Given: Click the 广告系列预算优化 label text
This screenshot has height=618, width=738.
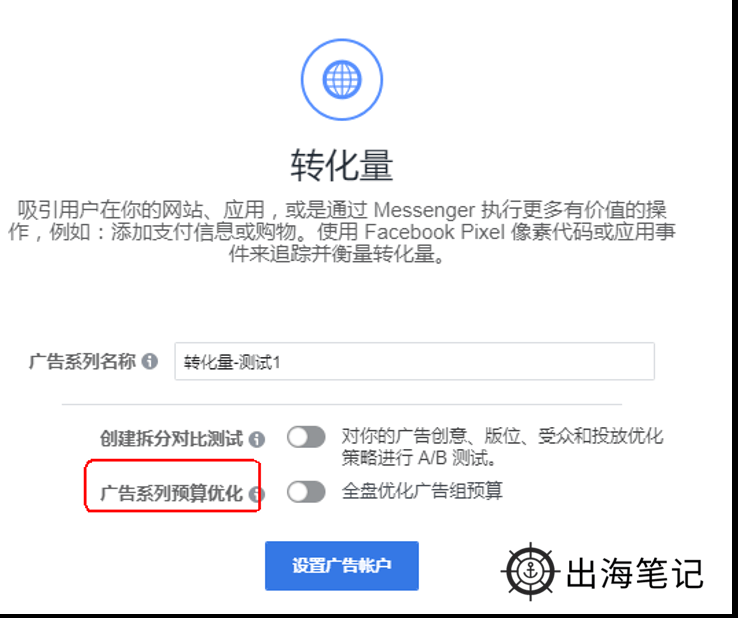Looking at the screenshot, I should pyautogui.click(x=172, y=493).
